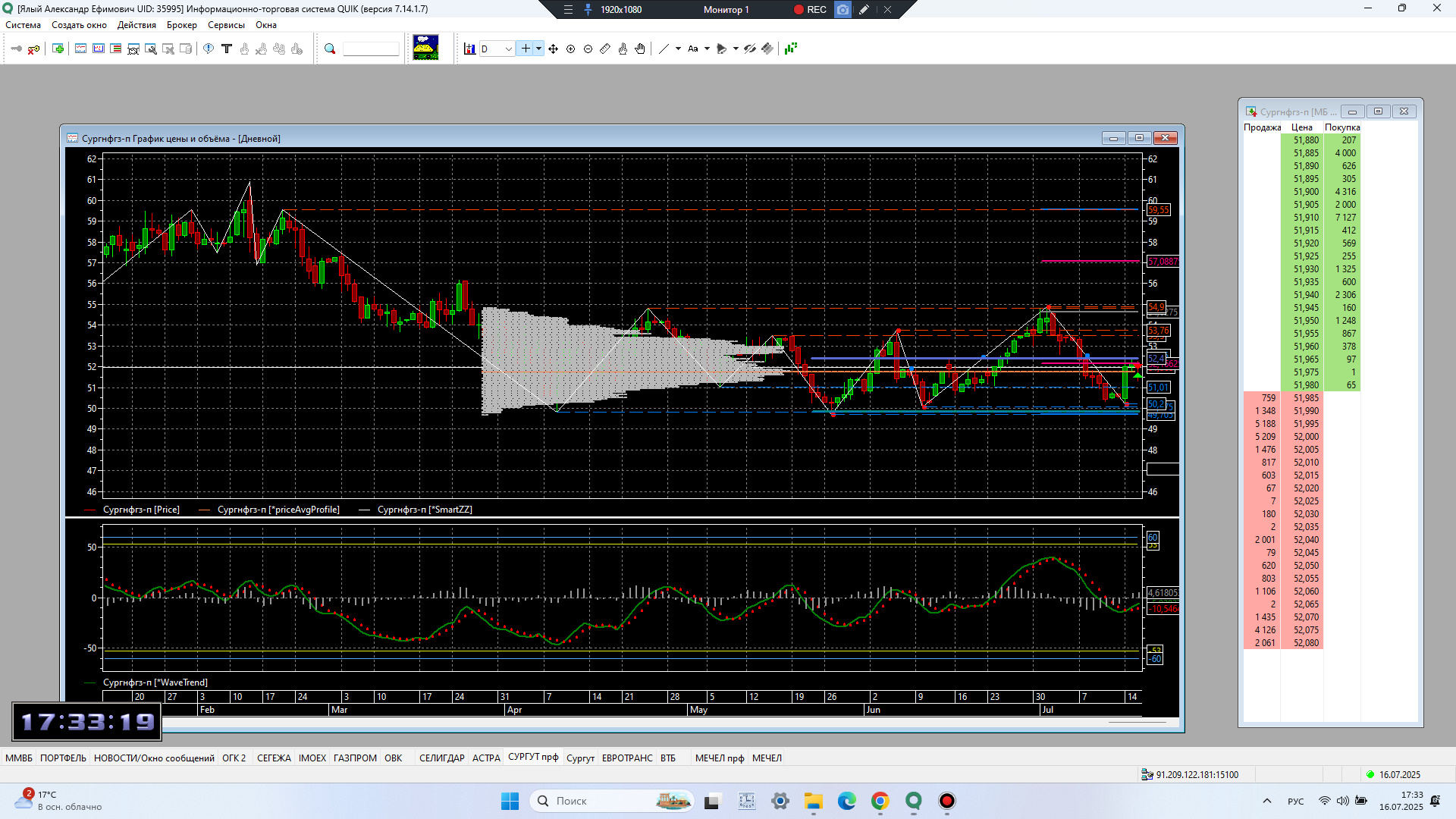Viewport: 1456px width, 819px height.
Task: Click the zoom out chart icon
Action: tap(588, 49)
